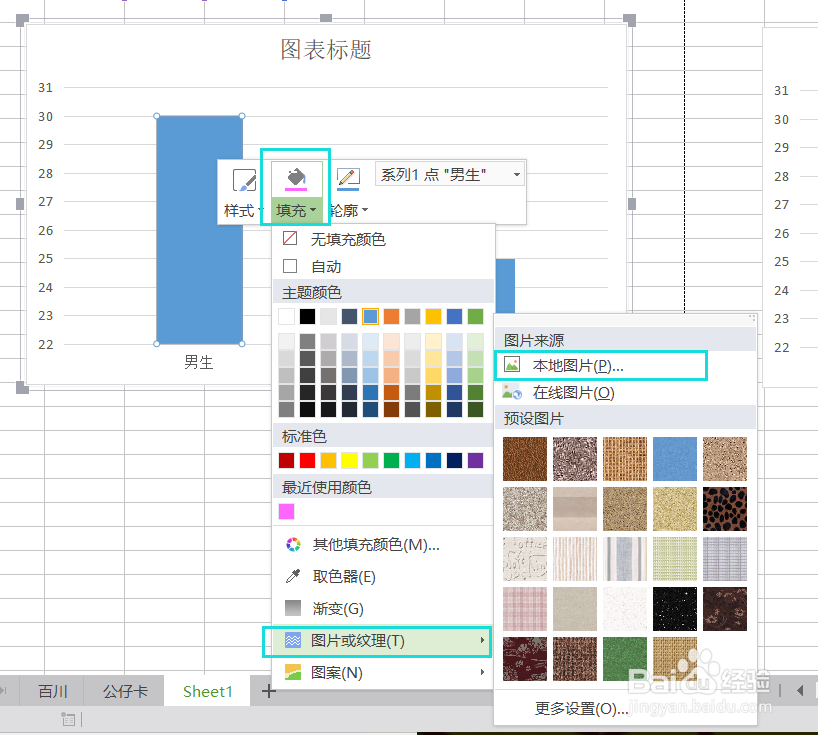This screenshot has height=735, width=818.
Task: Expand the 图片或纹理 submenu arrow
Action: point(484,641)
